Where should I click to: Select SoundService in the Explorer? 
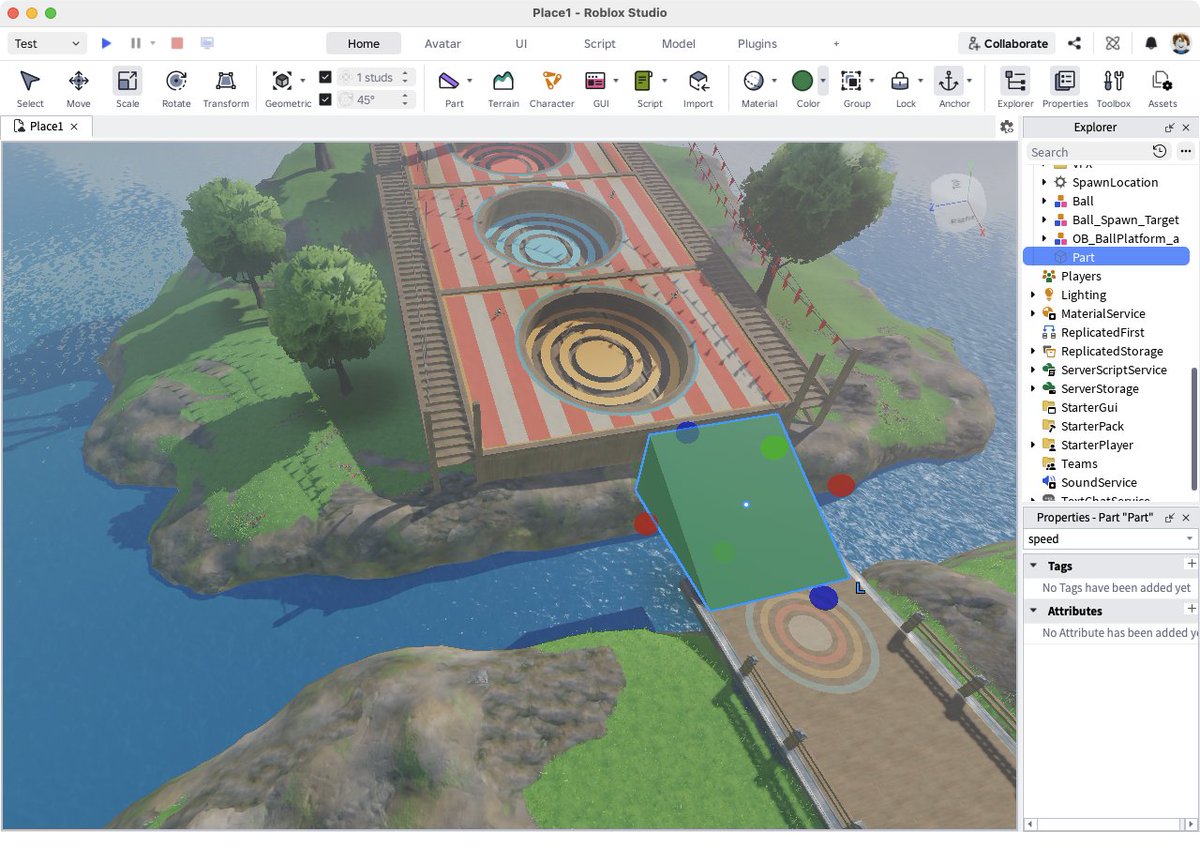click(x=1098, y=482)
